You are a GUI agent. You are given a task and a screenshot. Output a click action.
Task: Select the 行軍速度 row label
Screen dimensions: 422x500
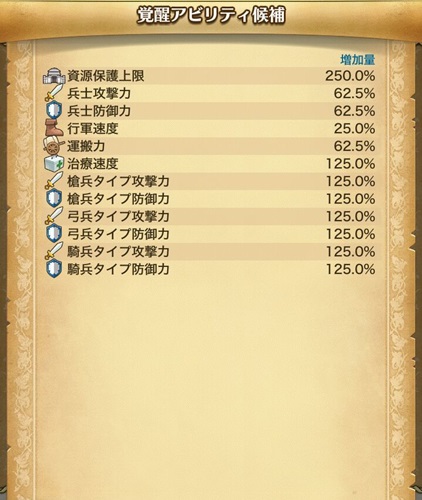pyautogui.click(x=93, y=128)
